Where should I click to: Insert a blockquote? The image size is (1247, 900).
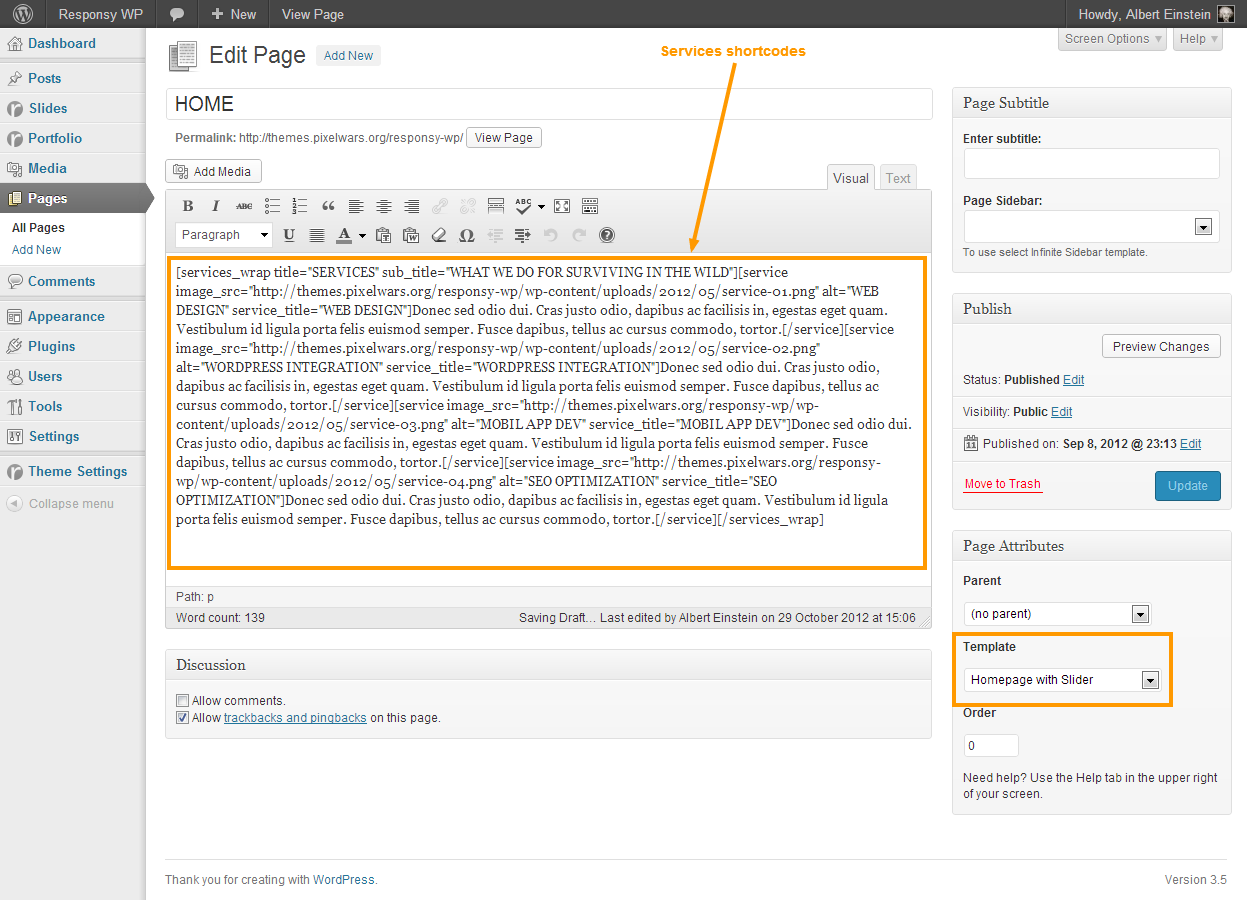328,206
